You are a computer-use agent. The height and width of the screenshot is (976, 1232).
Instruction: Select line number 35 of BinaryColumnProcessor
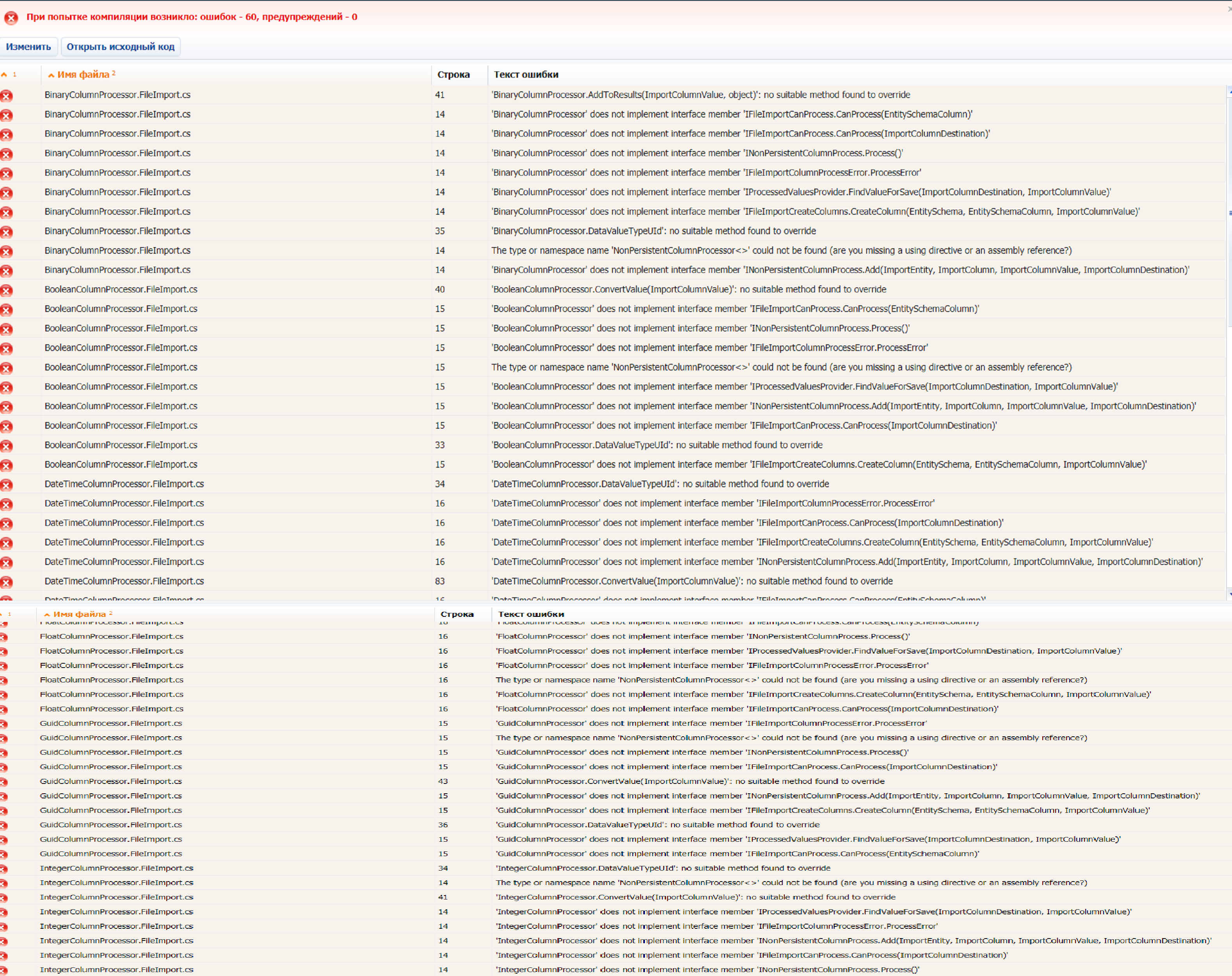coord(440,231)
